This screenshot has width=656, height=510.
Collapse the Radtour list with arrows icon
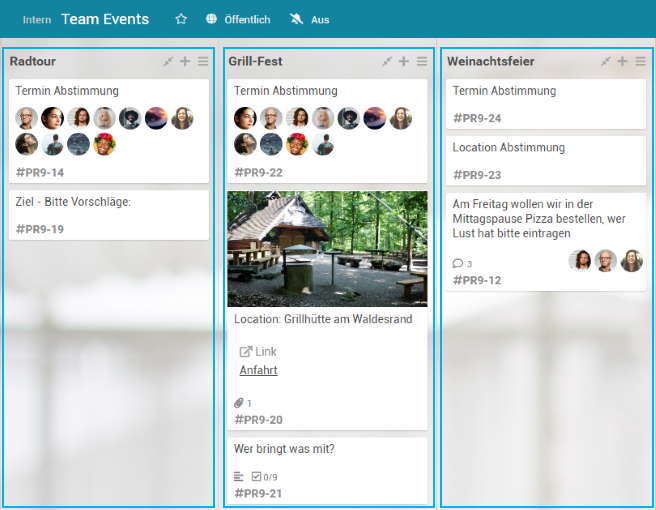point(168,62)
